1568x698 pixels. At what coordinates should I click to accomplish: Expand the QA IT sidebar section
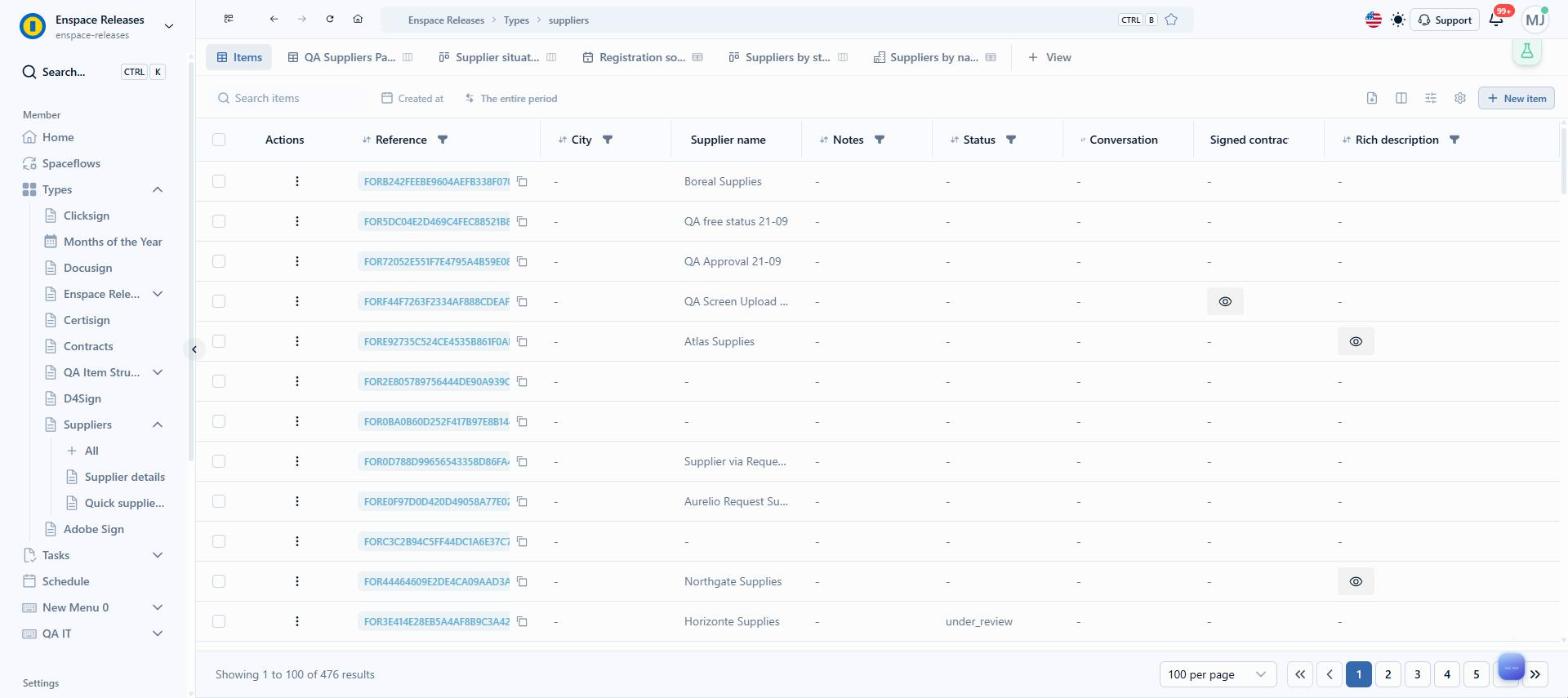point(157,633)
